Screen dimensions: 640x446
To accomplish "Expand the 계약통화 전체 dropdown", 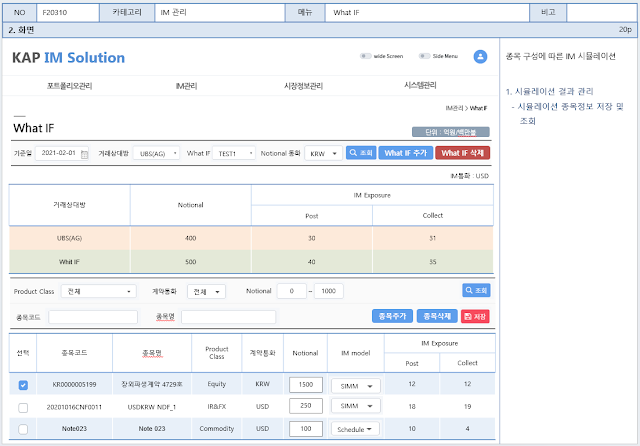I will click(206, 292).
